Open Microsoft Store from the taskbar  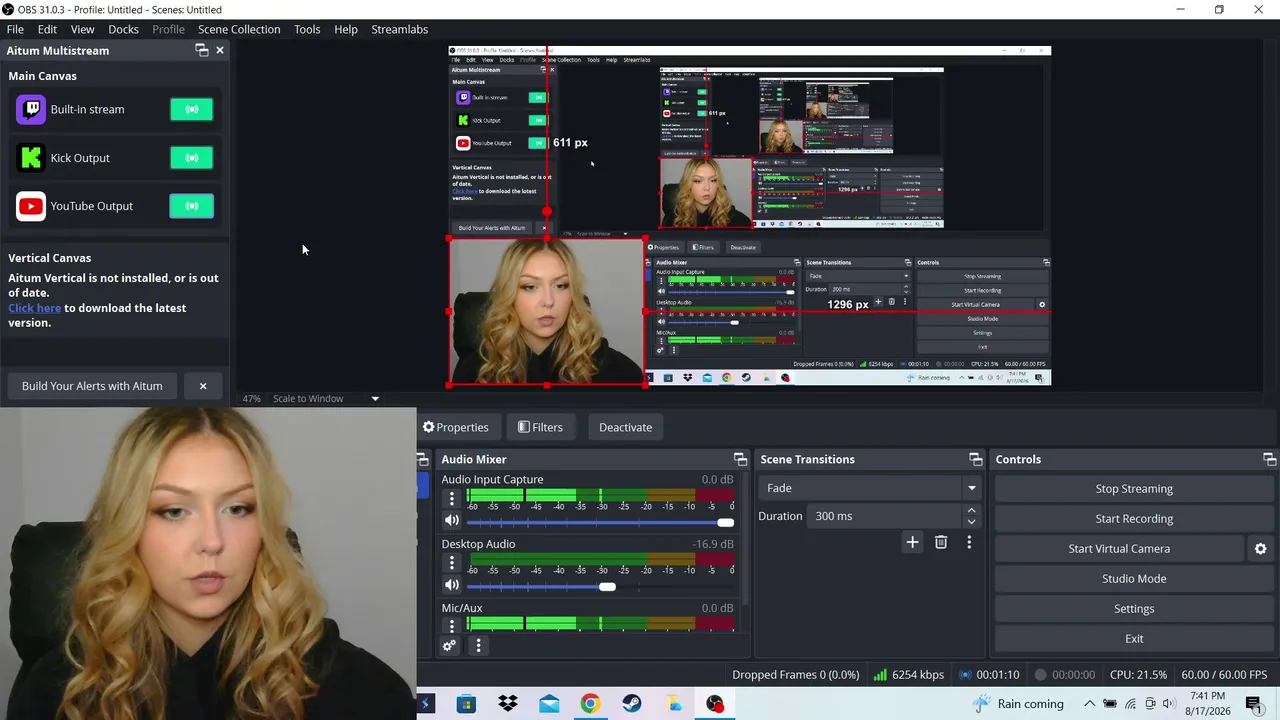click(x=466, y=704)
